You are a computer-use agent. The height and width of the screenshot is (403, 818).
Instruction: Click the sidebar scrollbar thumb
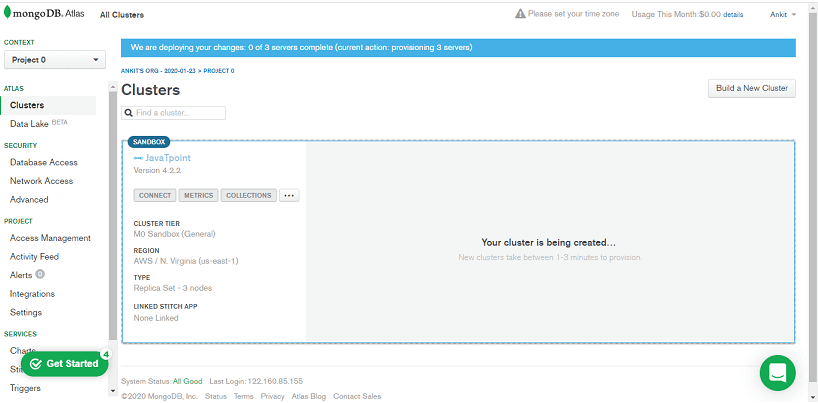[x=113, y=217]
